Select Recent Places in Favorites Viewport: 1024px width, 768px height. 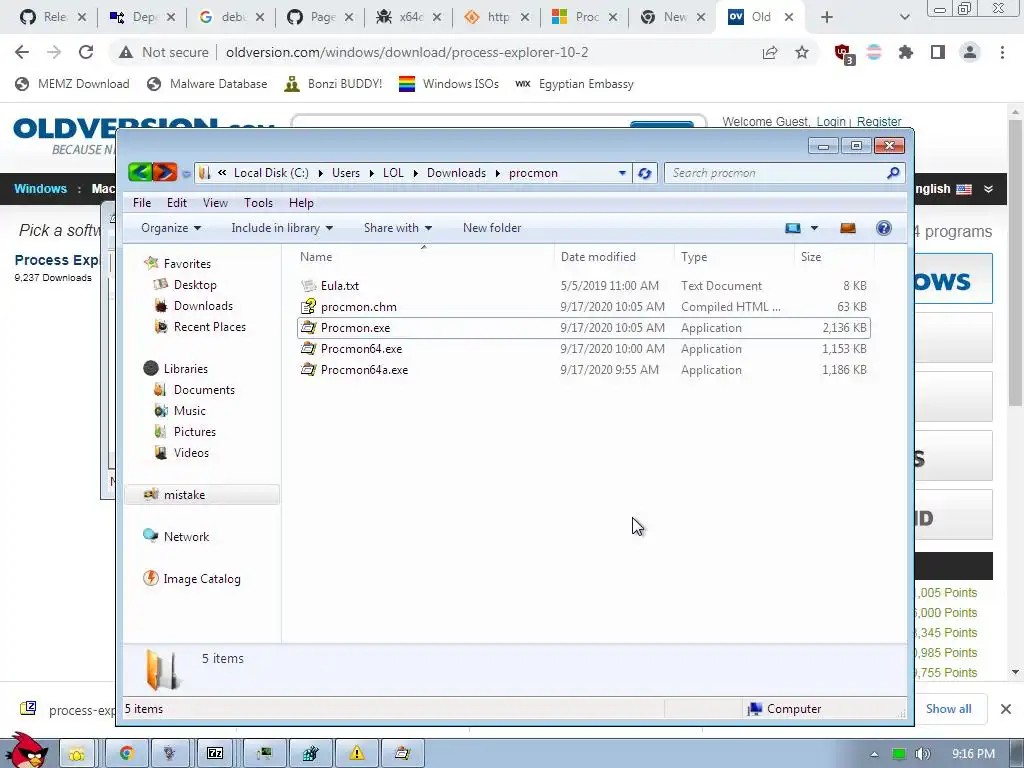(210, 327)
